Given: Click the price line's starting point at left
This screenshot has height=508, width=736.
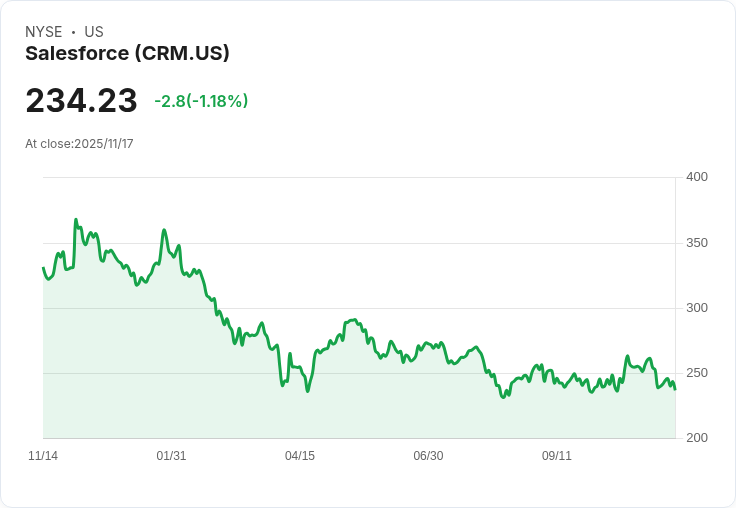Looking at the screenshot, I should pos(43,268).
